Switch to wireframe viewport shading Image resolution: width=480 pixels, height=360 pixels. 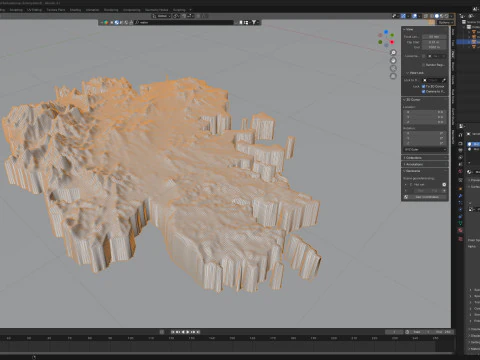(432, 16)
